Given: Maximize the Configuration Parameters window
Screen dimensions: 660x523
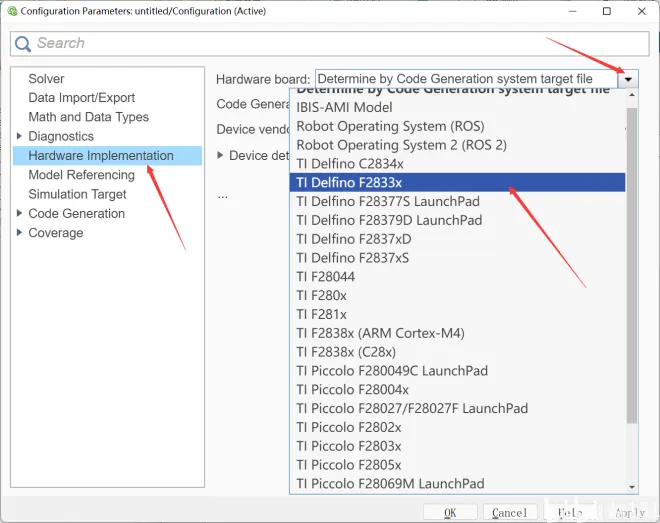Looking at the screenshot, I should (x=607, y=11).
